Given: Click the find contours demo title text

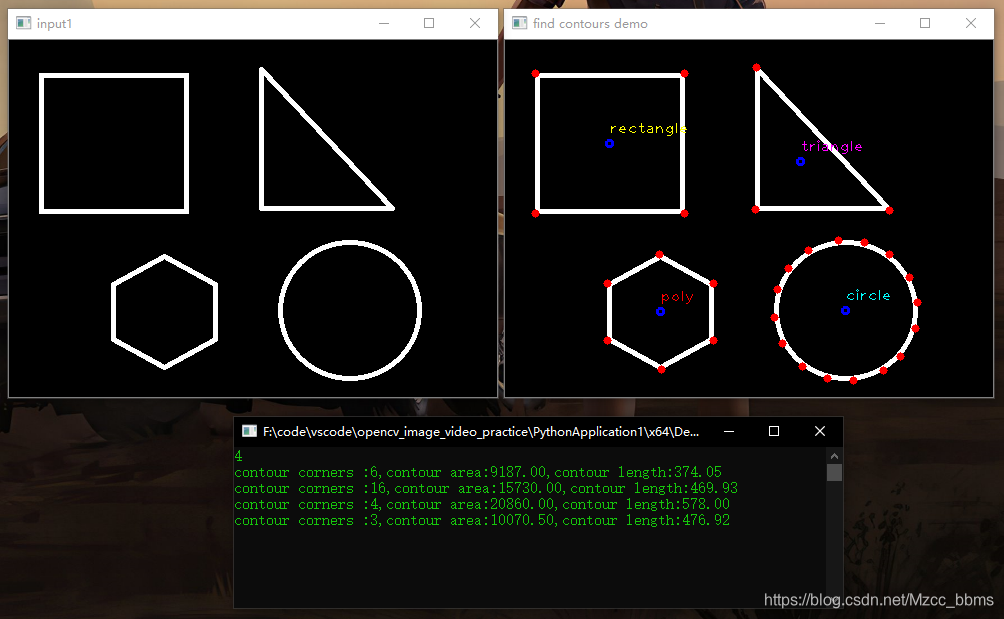Looking at the screenshot, I should click(590, 24).
